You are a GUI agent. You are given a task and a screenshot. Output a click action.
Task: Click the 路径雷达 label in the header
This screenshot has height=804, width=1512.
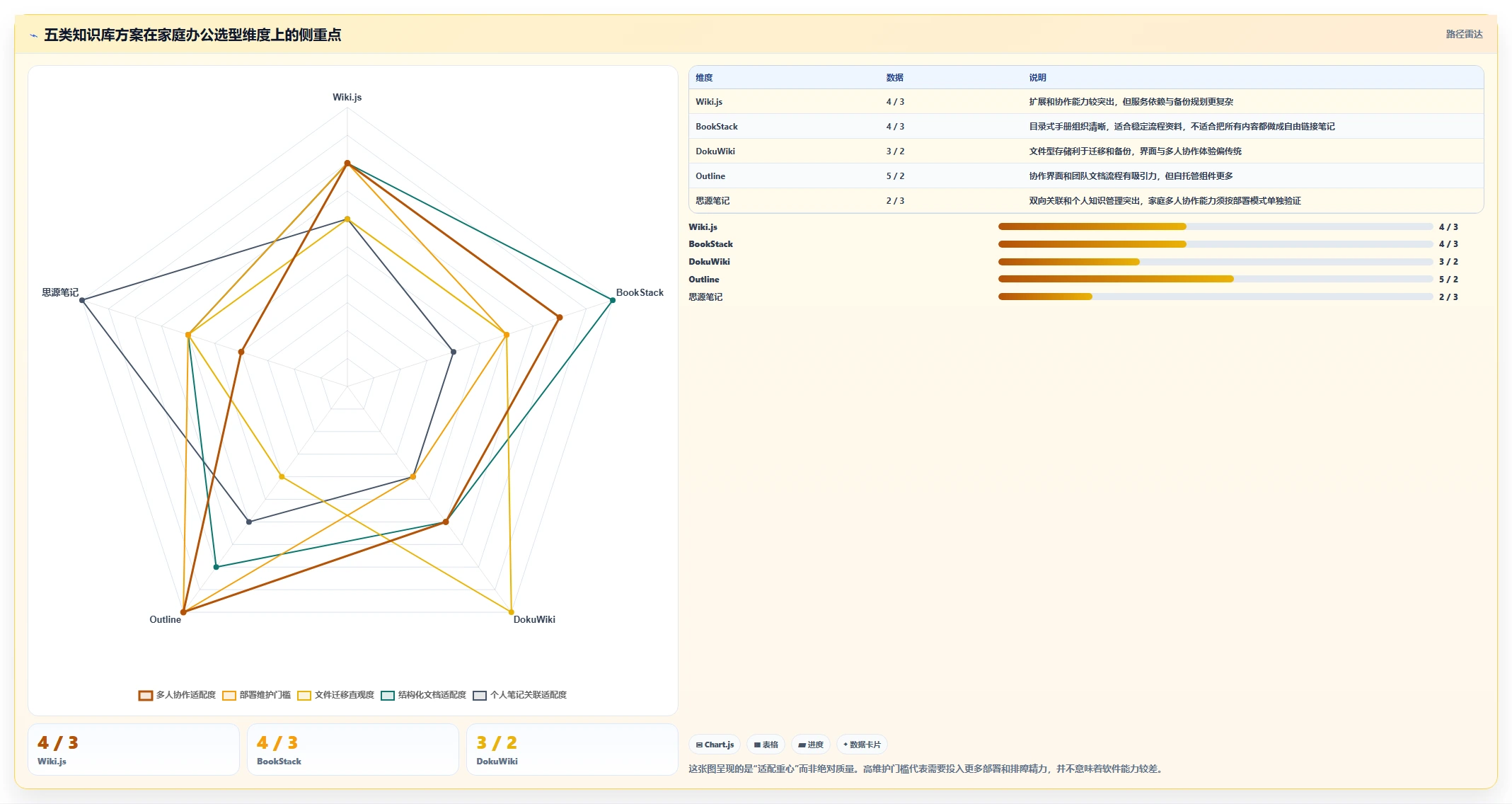pyautogui.click(x=1464, y=34)
